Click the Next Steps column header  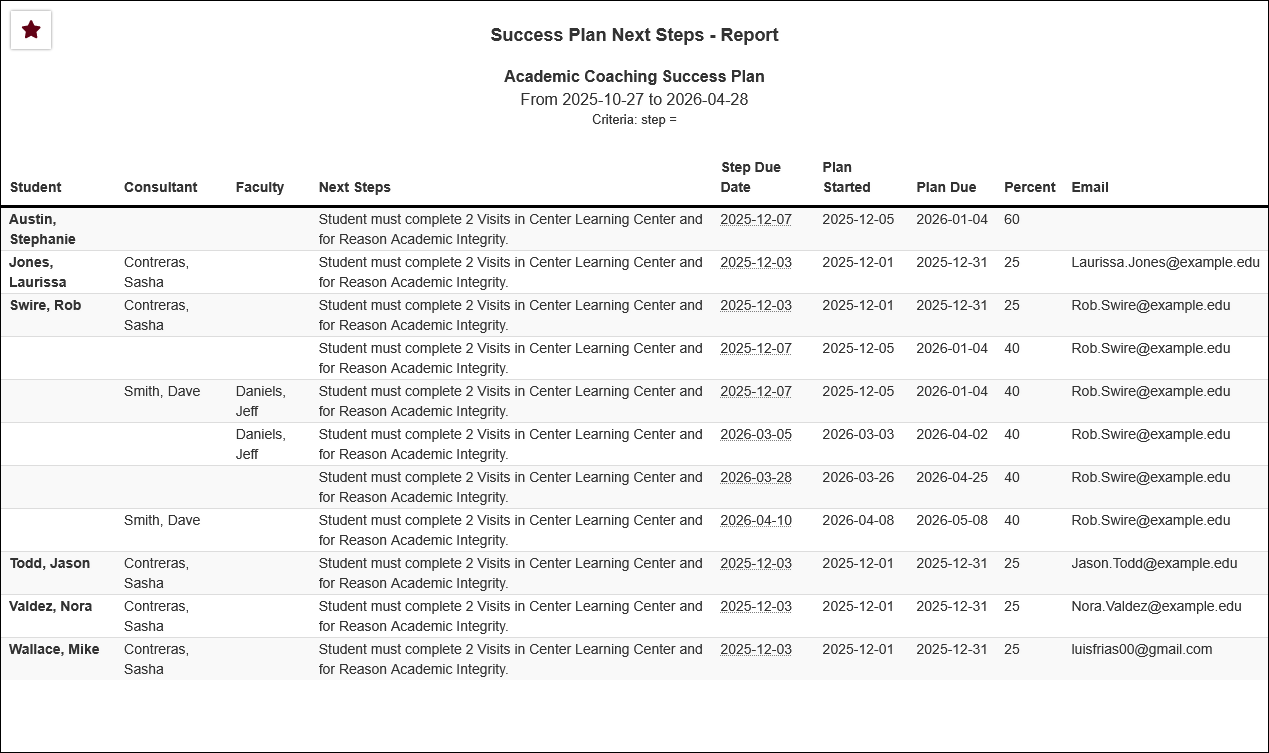355,187
